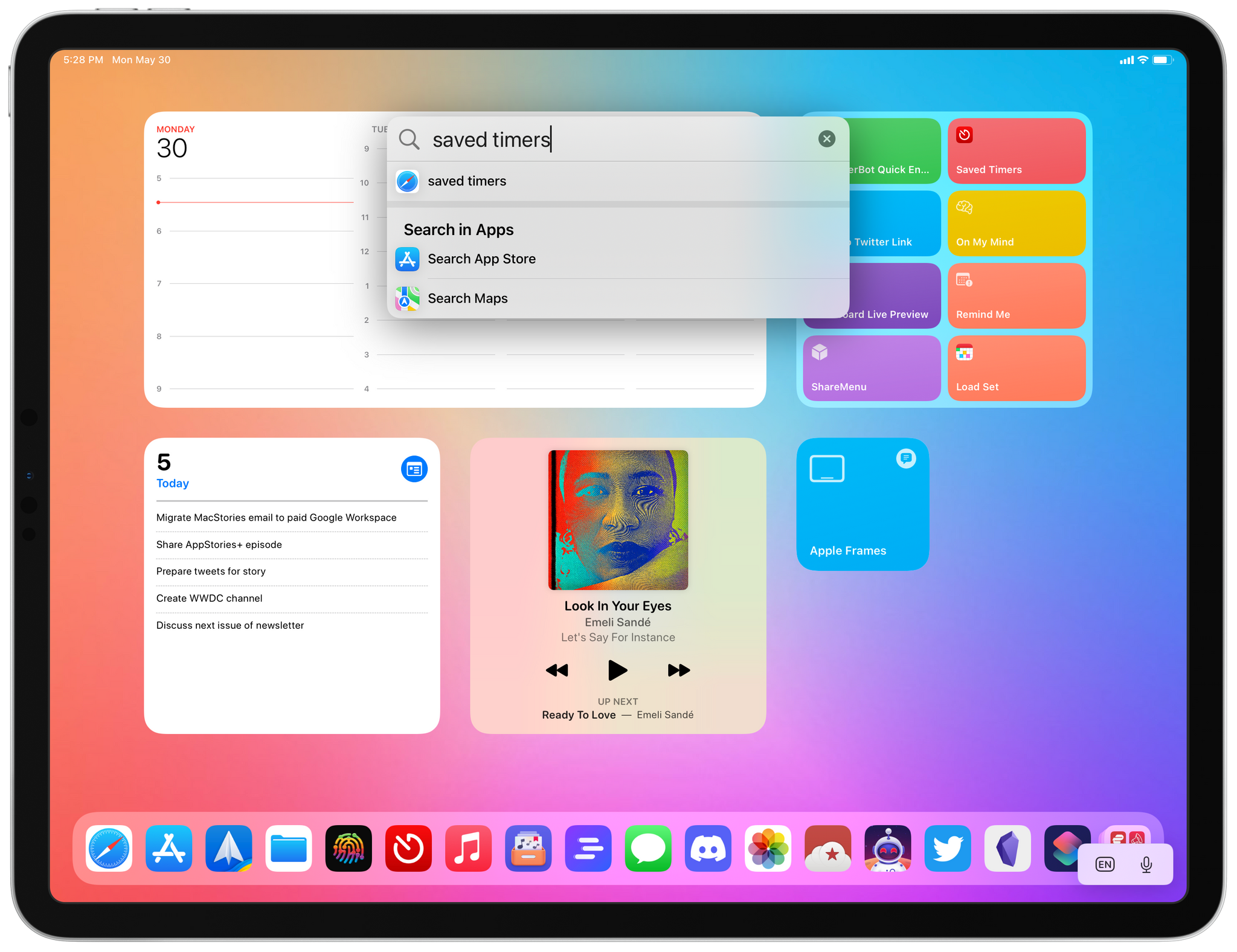Rewind track in Now Playing widget

tap(557, 671)
